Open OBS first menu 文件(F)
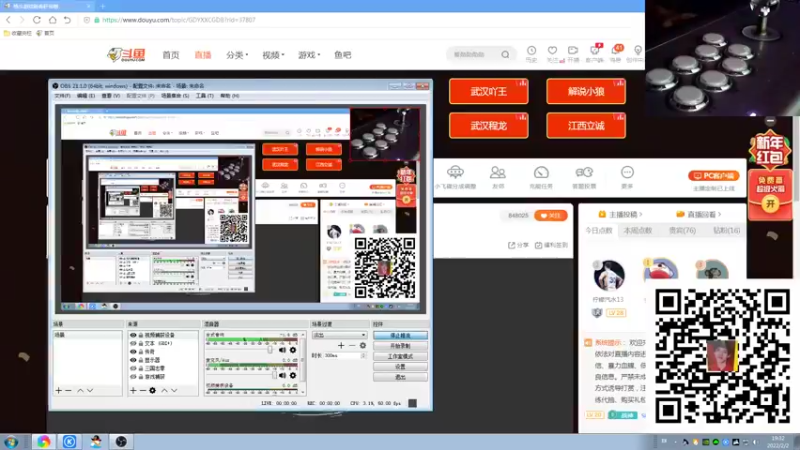This screenshot has height=450, width=800. tap(62, 96)
